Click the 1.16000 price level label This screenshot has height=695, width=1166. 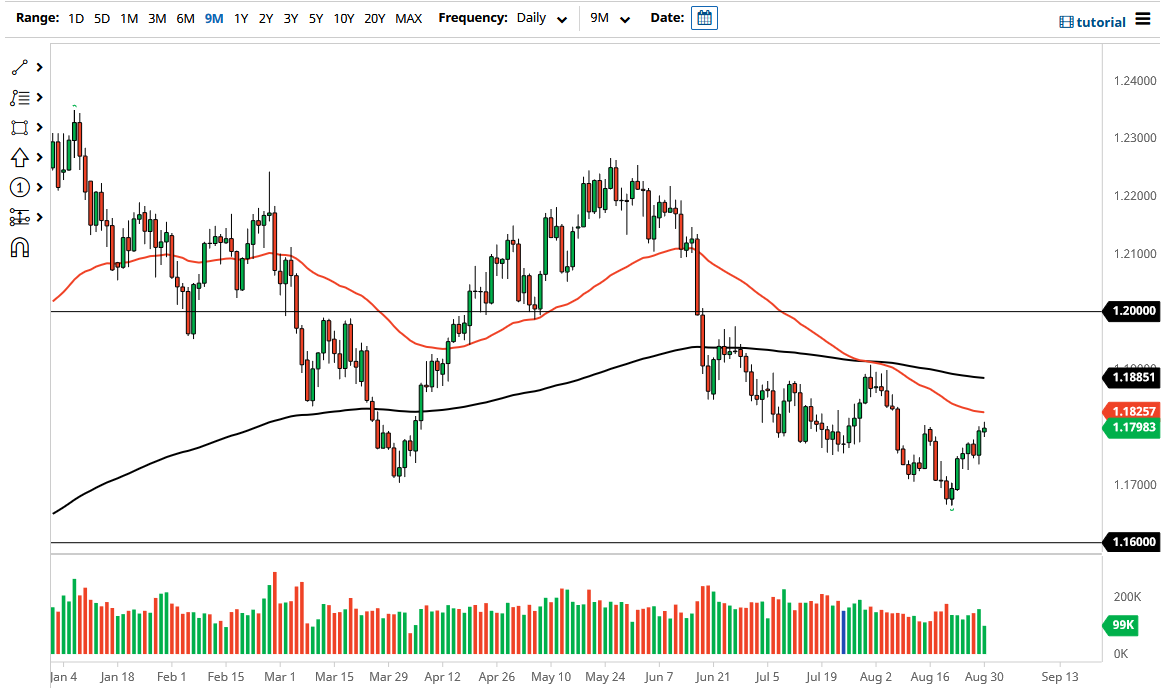pyautogui.click(x=1133, y=542)
